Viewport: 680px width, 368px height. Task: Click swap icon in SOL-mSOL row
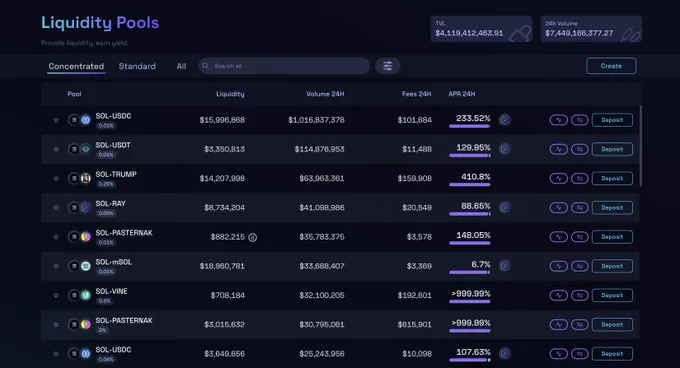point(580,266)
